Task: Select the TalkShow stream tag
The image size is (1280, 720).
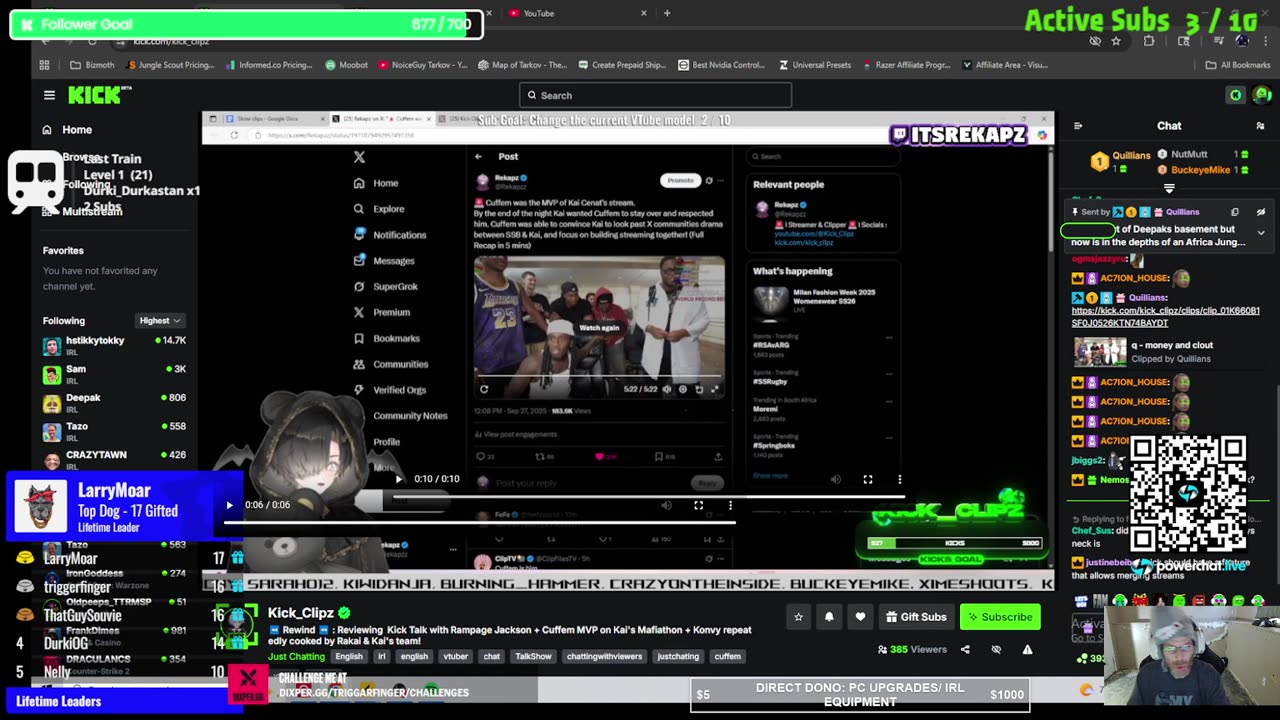Action: (533, 657)
